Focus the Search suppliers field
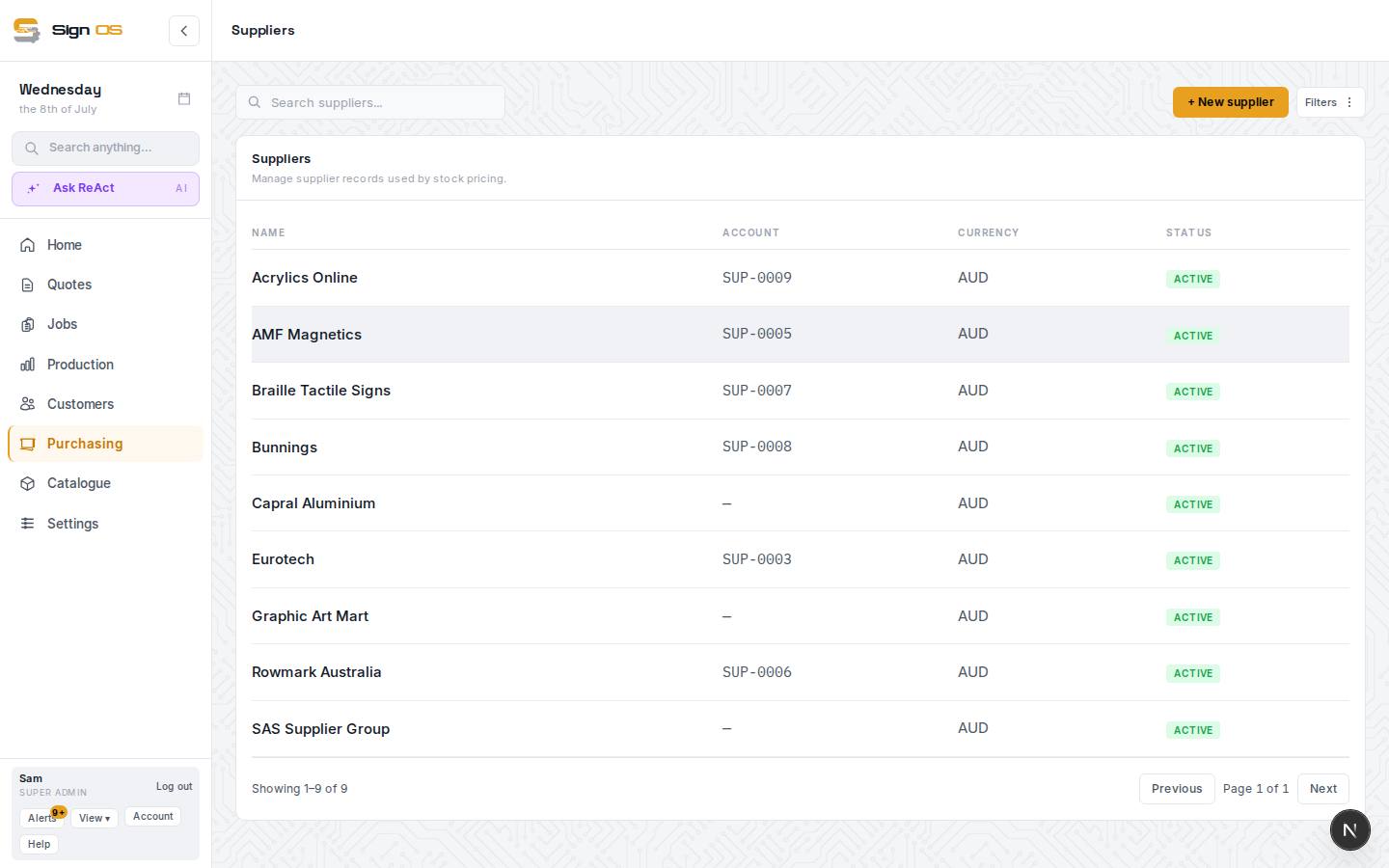This screenshot has width=1389, height=868. click(370, 102)
